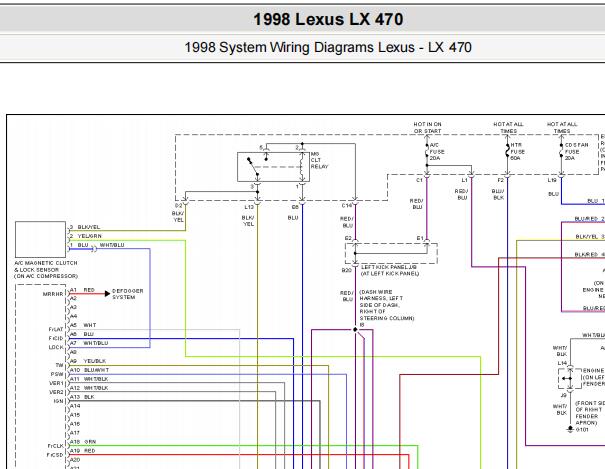
Task: Click the "2 YEL/GRN" compressor pin label
Action: [86, 236]
